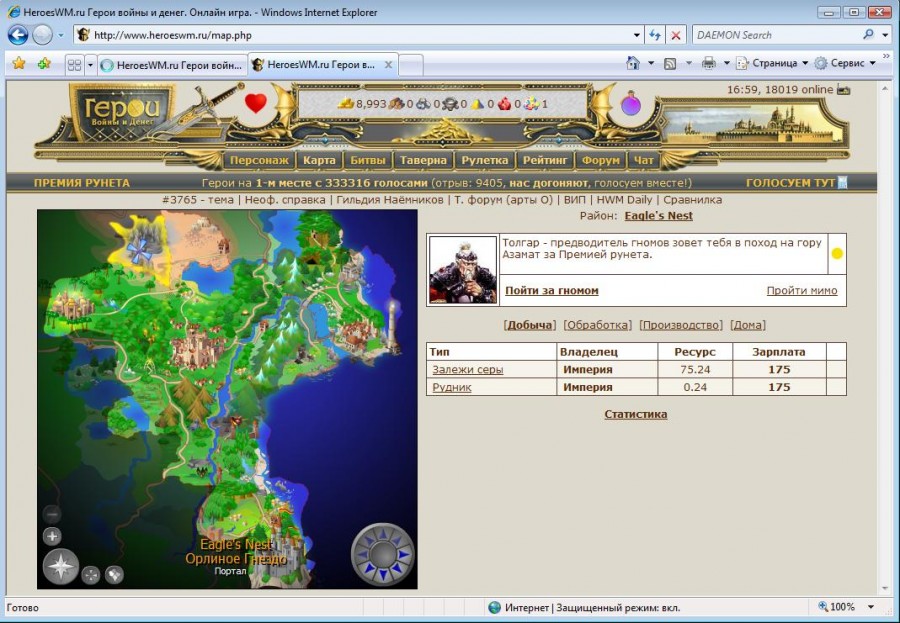Image resolution: width=900 pixels, height=623 pixels.
Task: Switch to first HeroesWM browser tab
Action: [x=173, y=65]
